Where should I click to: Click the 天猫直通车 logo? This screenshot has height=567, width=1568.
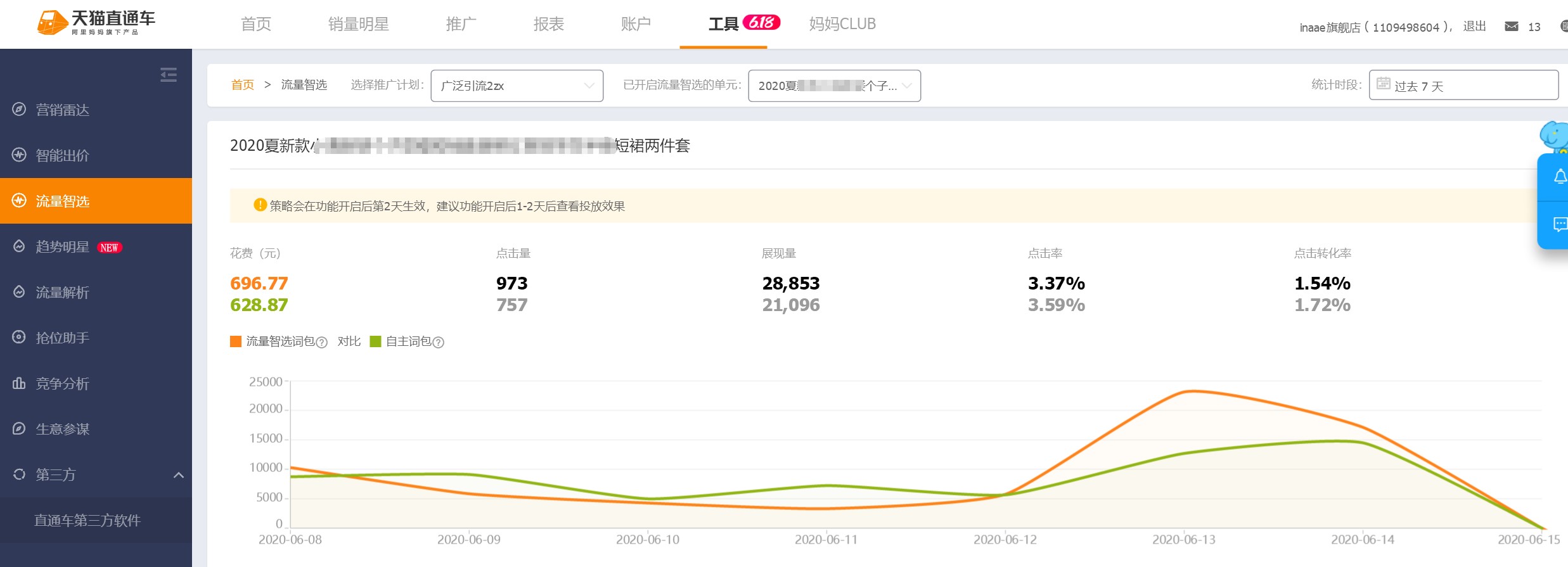[96, 23]
